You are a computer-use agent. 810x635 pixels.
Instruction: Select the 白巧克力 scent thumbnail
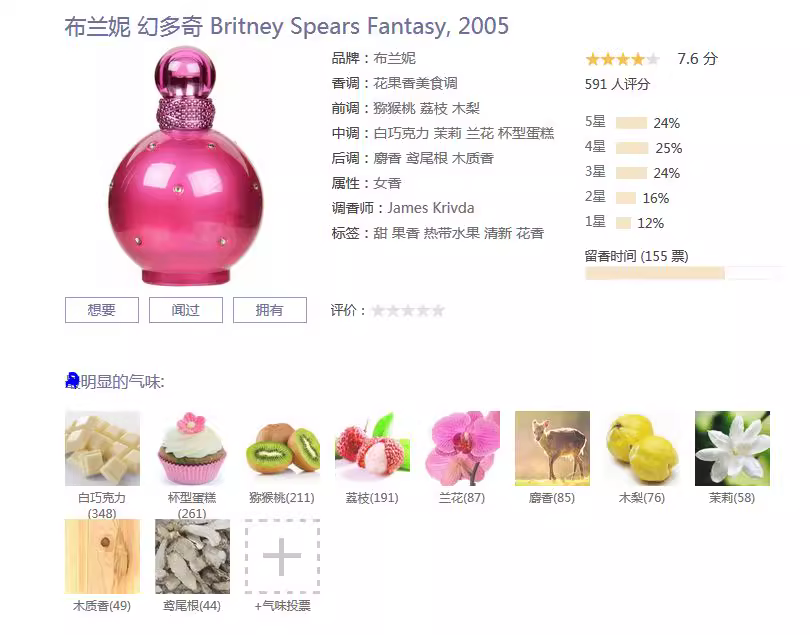102,448
